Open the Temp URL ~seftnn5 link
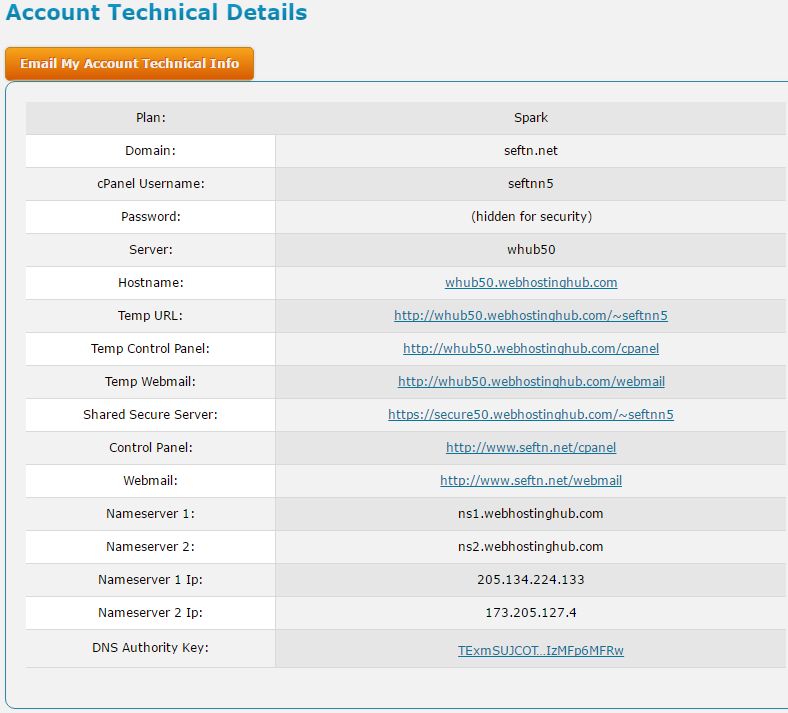The image size is (788, 713). pos(531,316)
